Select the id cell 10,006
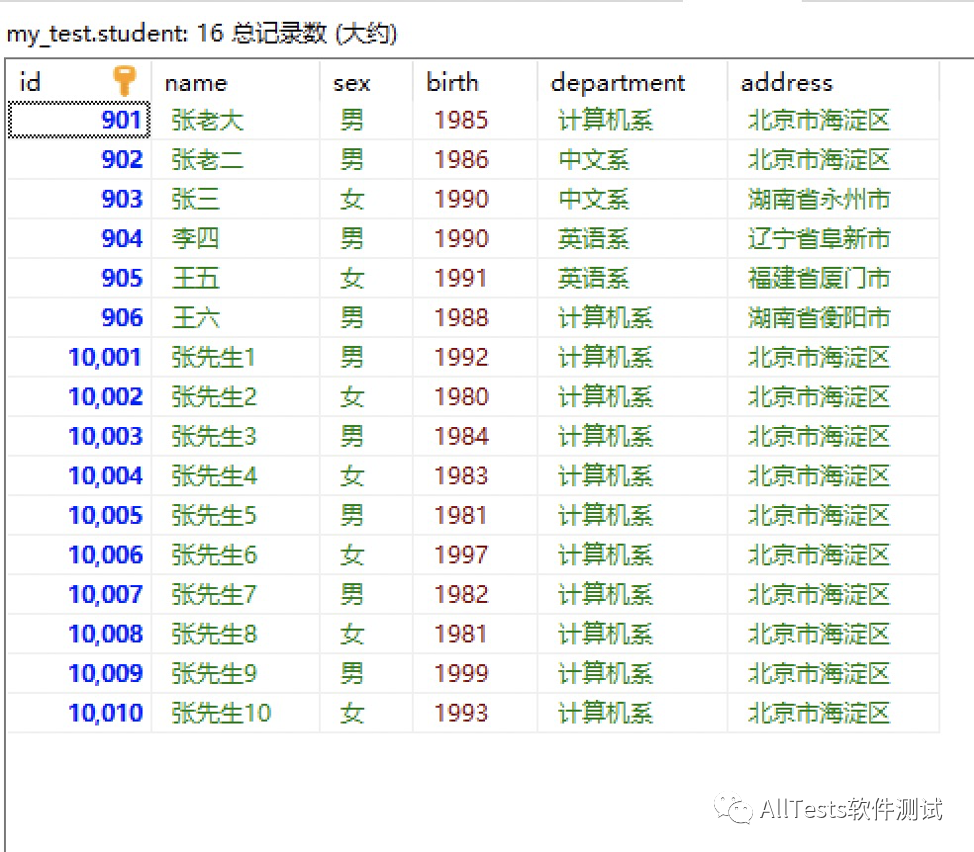The image size is (974, 852). tap(79, 555)
